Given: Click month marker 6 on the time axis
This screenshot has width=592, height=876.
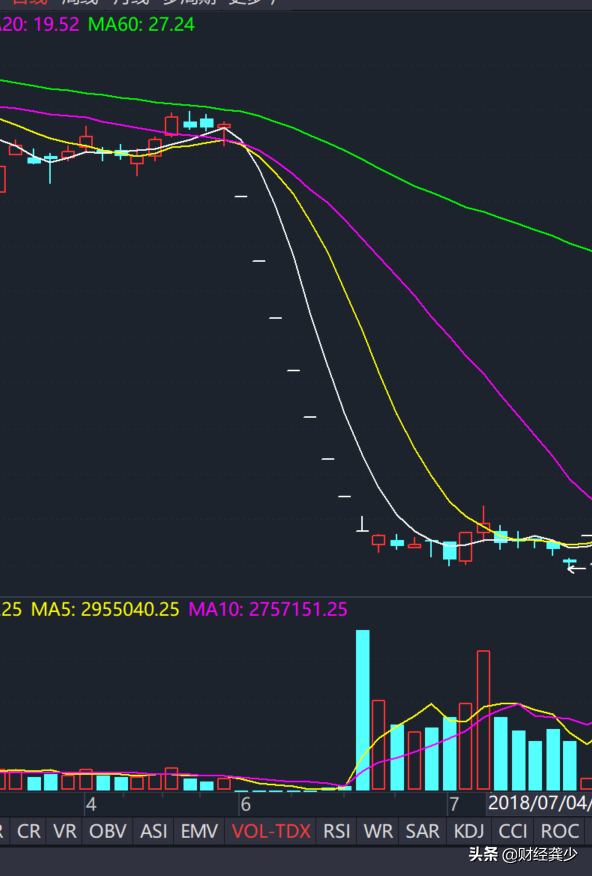Looking at the screenshot, I should pyautogui.click(x=245, y=804).
